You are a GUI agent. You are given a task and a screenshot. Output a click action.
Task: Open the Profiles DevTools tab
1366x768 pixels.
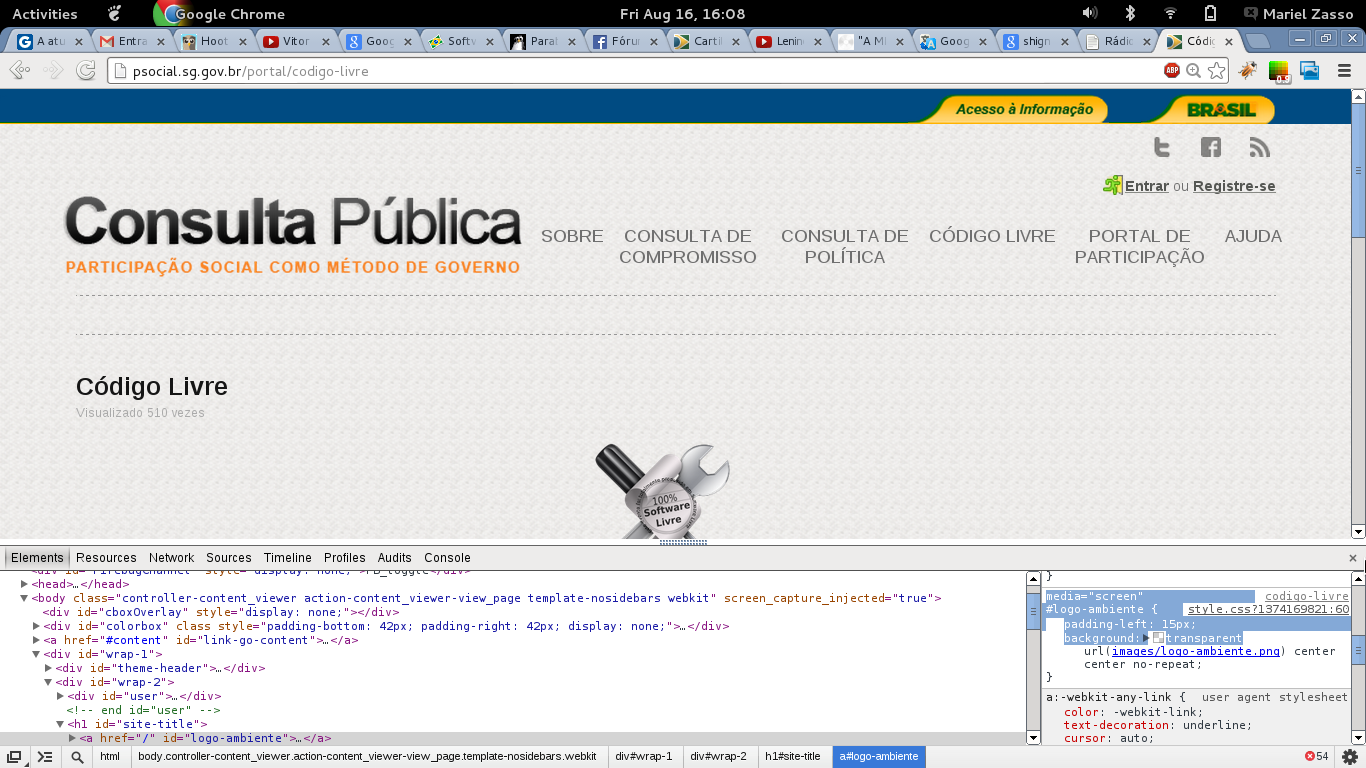(345, 558)
